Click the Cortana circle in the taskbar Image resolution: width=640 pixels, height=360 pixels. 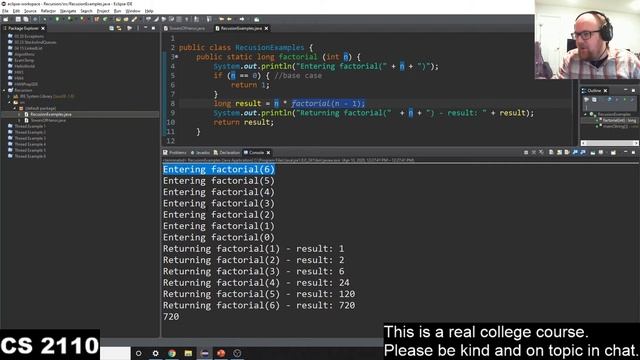(x=139, y=353)
